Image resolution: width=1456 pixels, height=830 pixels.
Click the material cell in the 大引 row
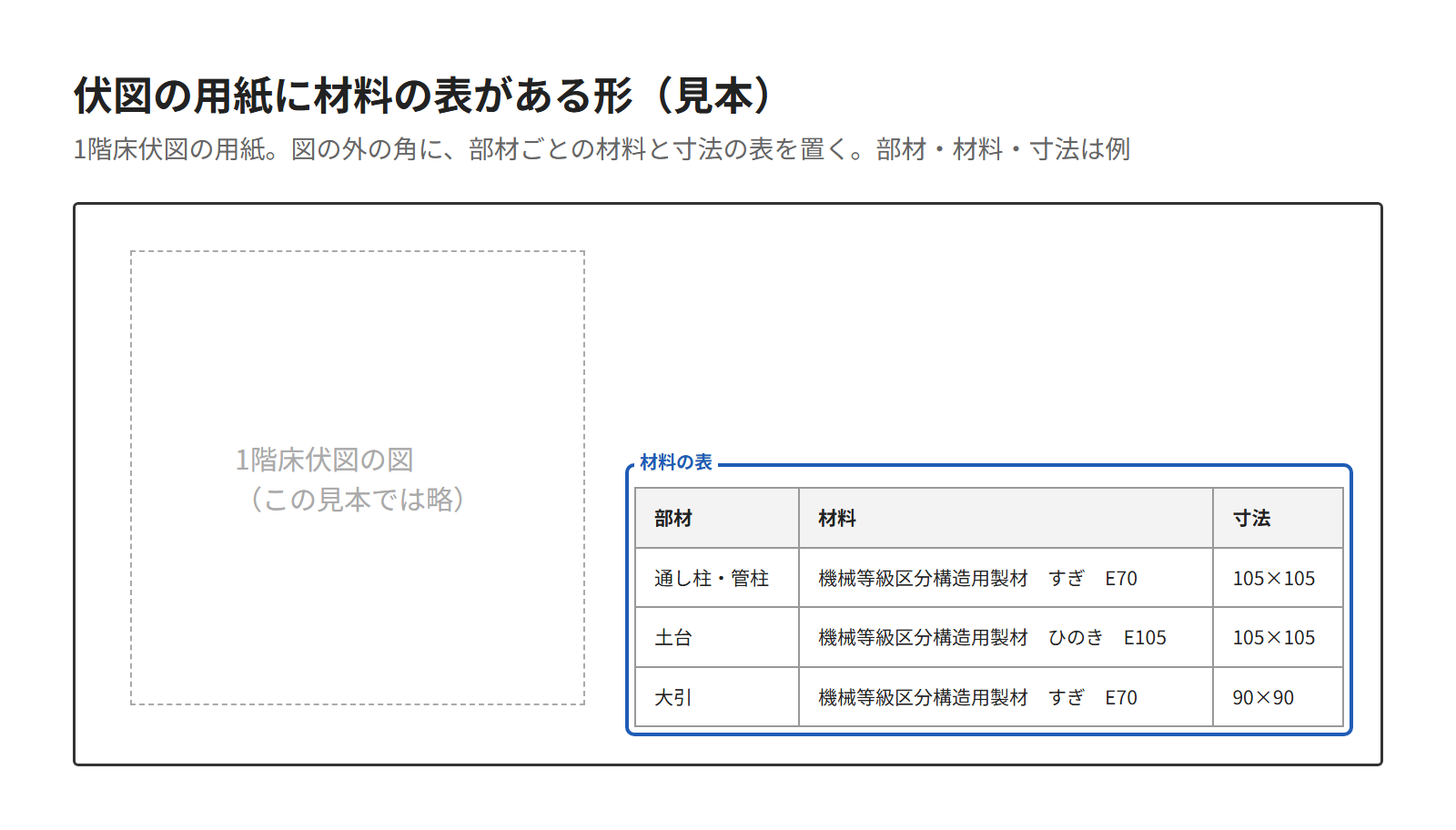1006,697
